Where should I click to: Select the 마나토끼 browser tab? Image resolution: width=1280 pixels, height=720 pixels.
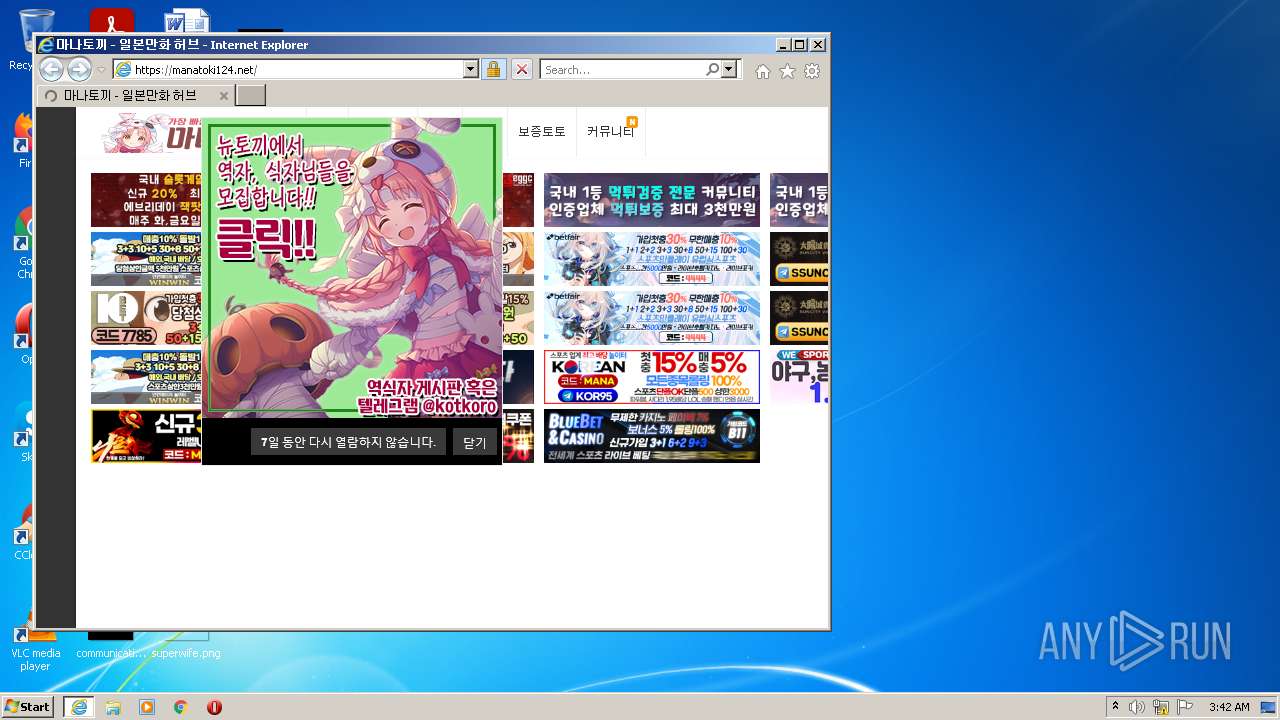point(136,96)
